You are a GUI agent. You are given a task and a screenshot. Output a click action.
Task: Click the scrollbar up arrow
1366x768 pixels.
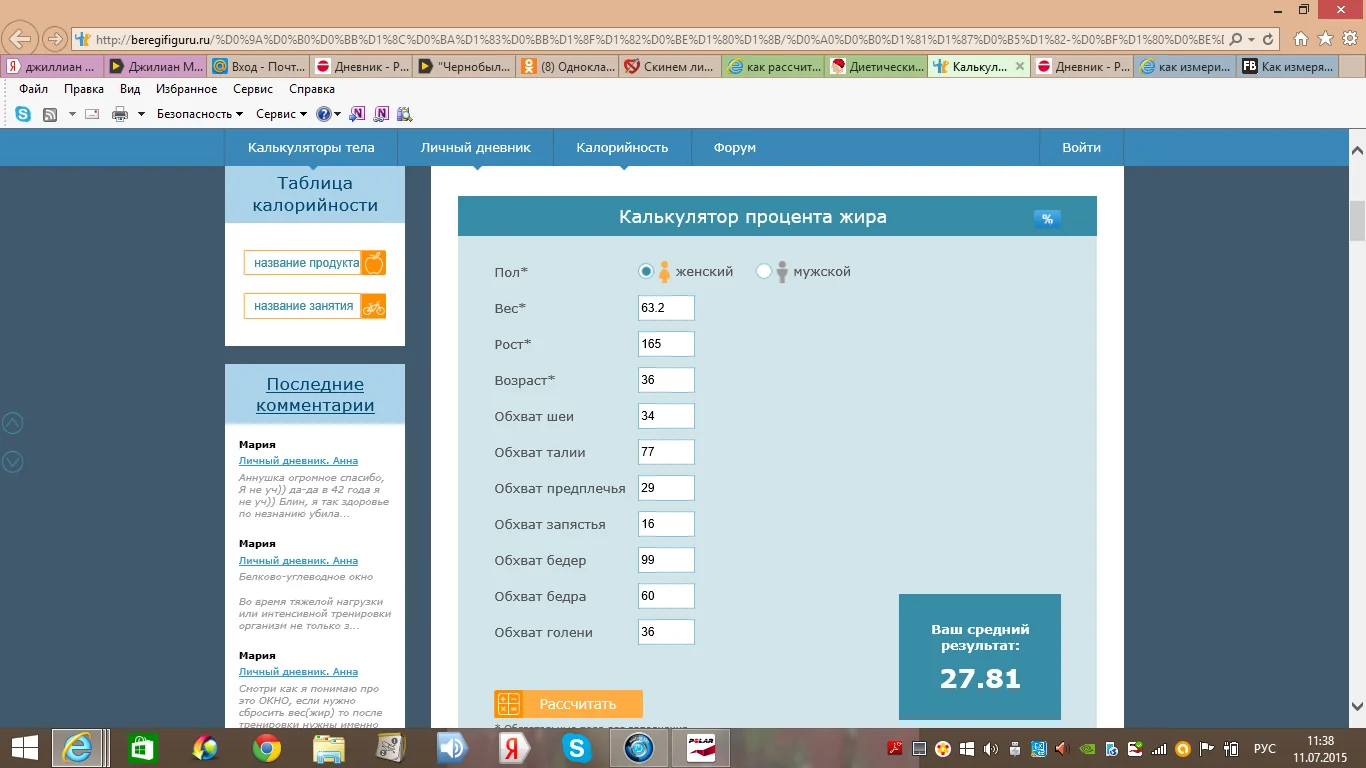pos(1357,149)
